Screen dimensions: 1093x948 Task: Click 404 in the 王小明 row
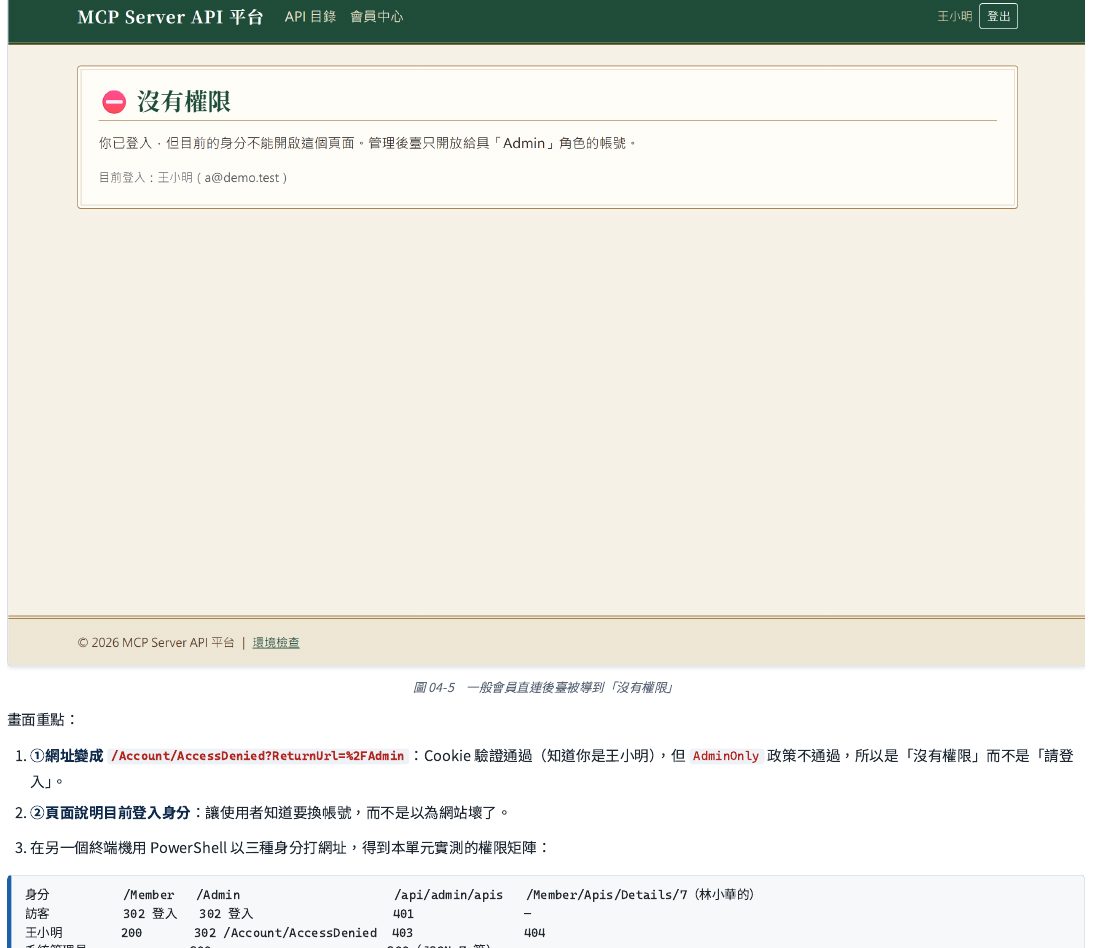(x=535, y=933)
